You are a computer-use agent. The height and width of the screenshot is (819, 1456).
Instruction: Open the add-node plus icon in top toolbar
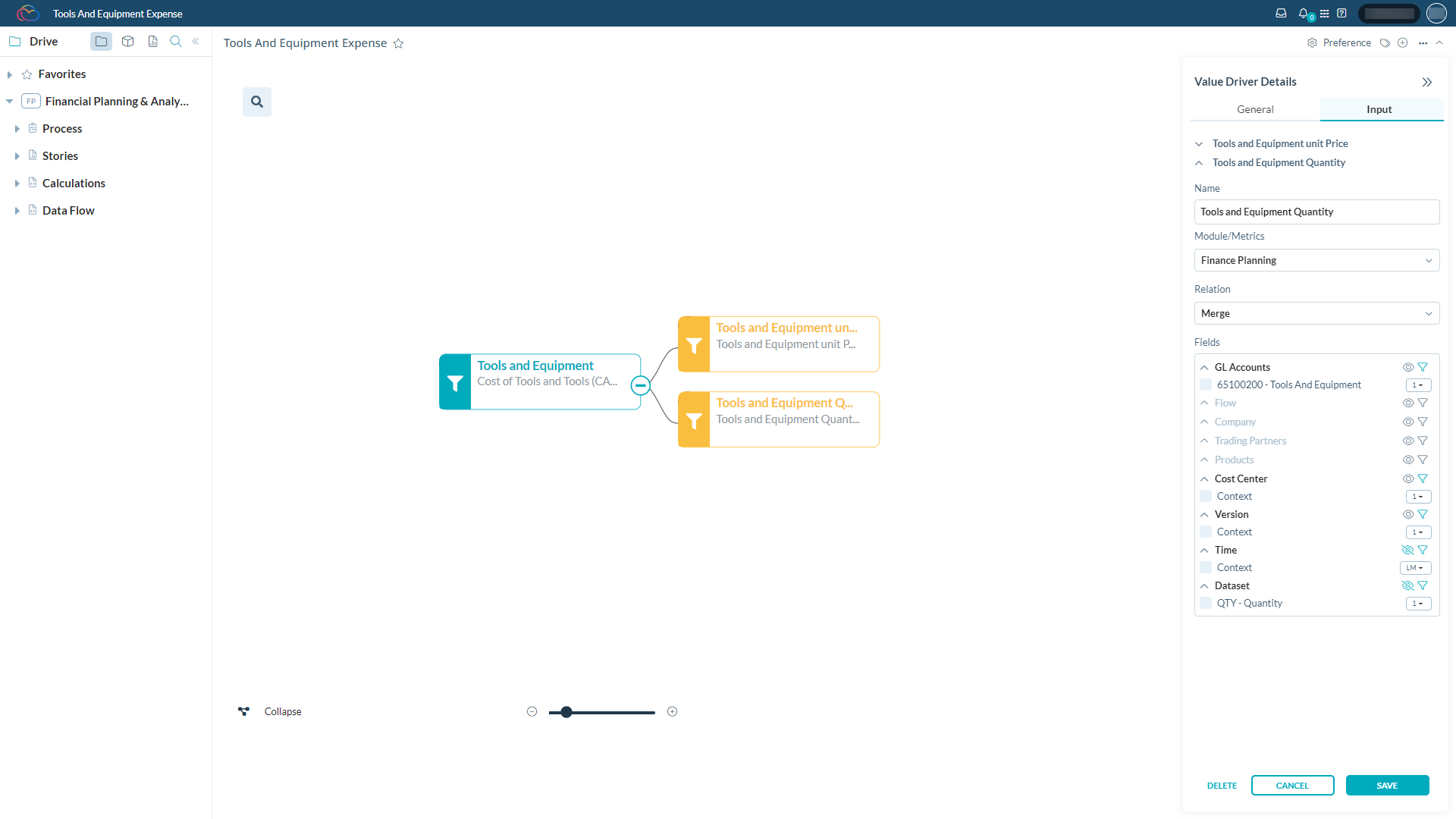1403,42
